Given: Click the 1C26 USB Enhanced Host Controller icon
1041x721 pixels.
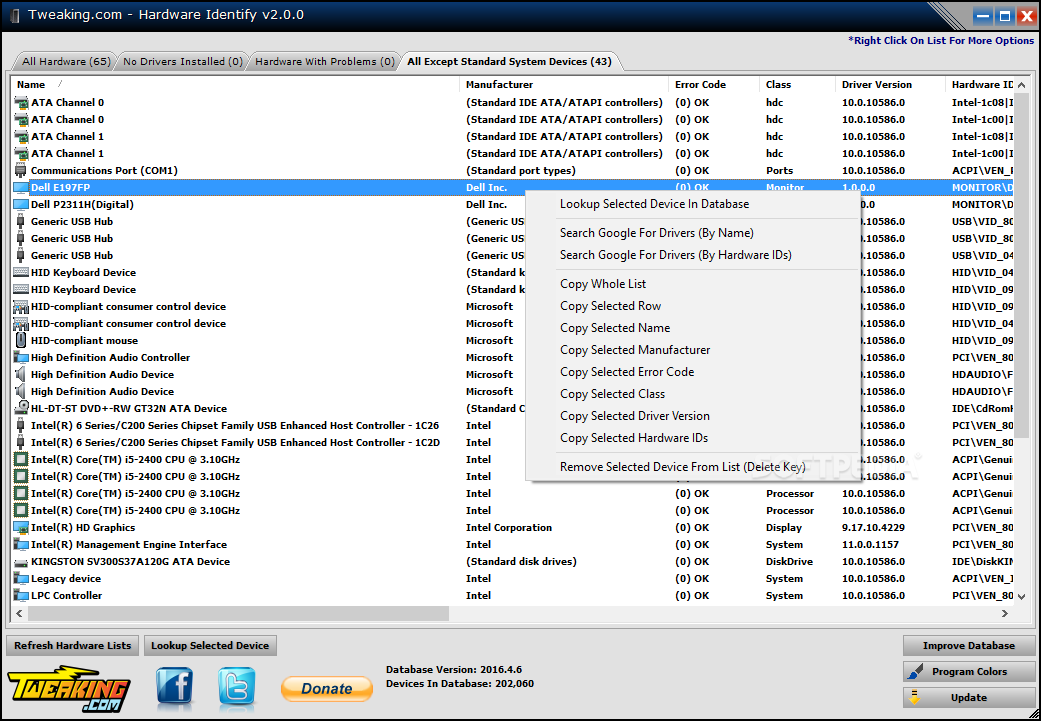Looking at the screenshot, I should pos(21,426).
